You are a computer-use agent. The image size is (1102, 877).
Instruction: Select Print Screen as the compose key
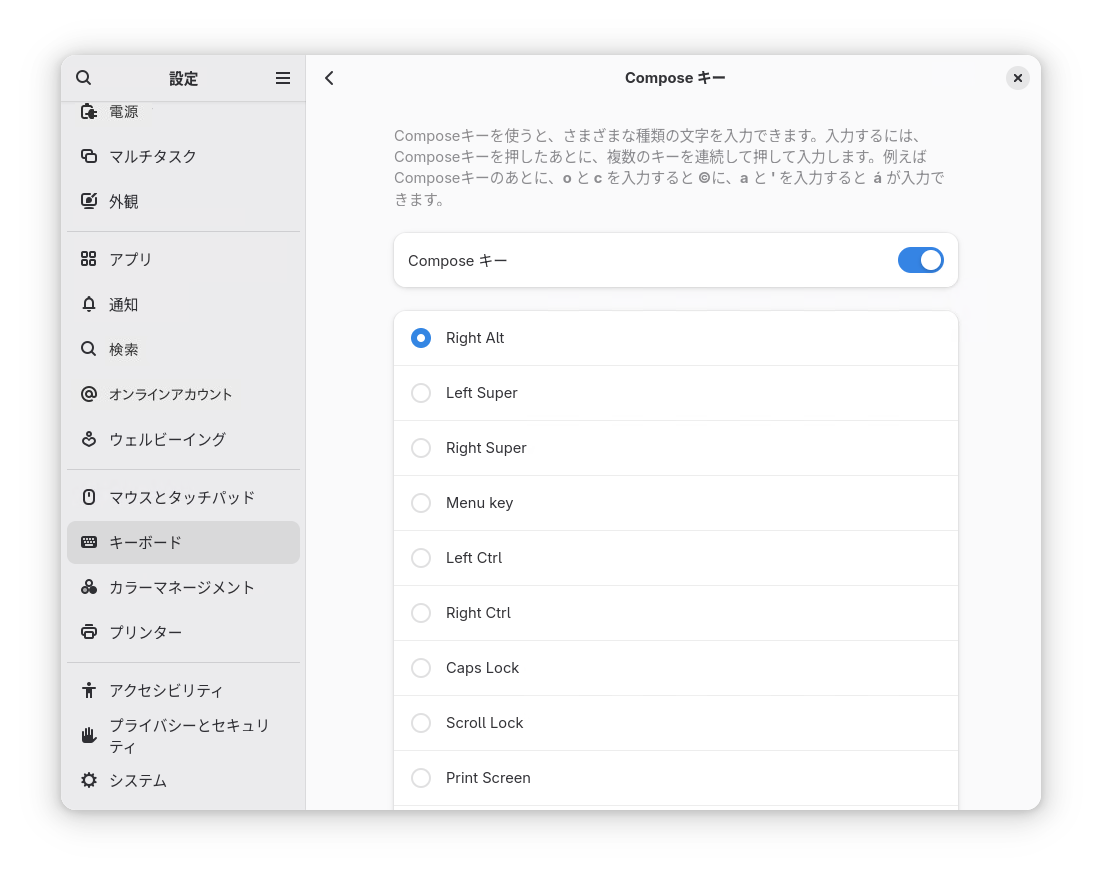point(421,778)
